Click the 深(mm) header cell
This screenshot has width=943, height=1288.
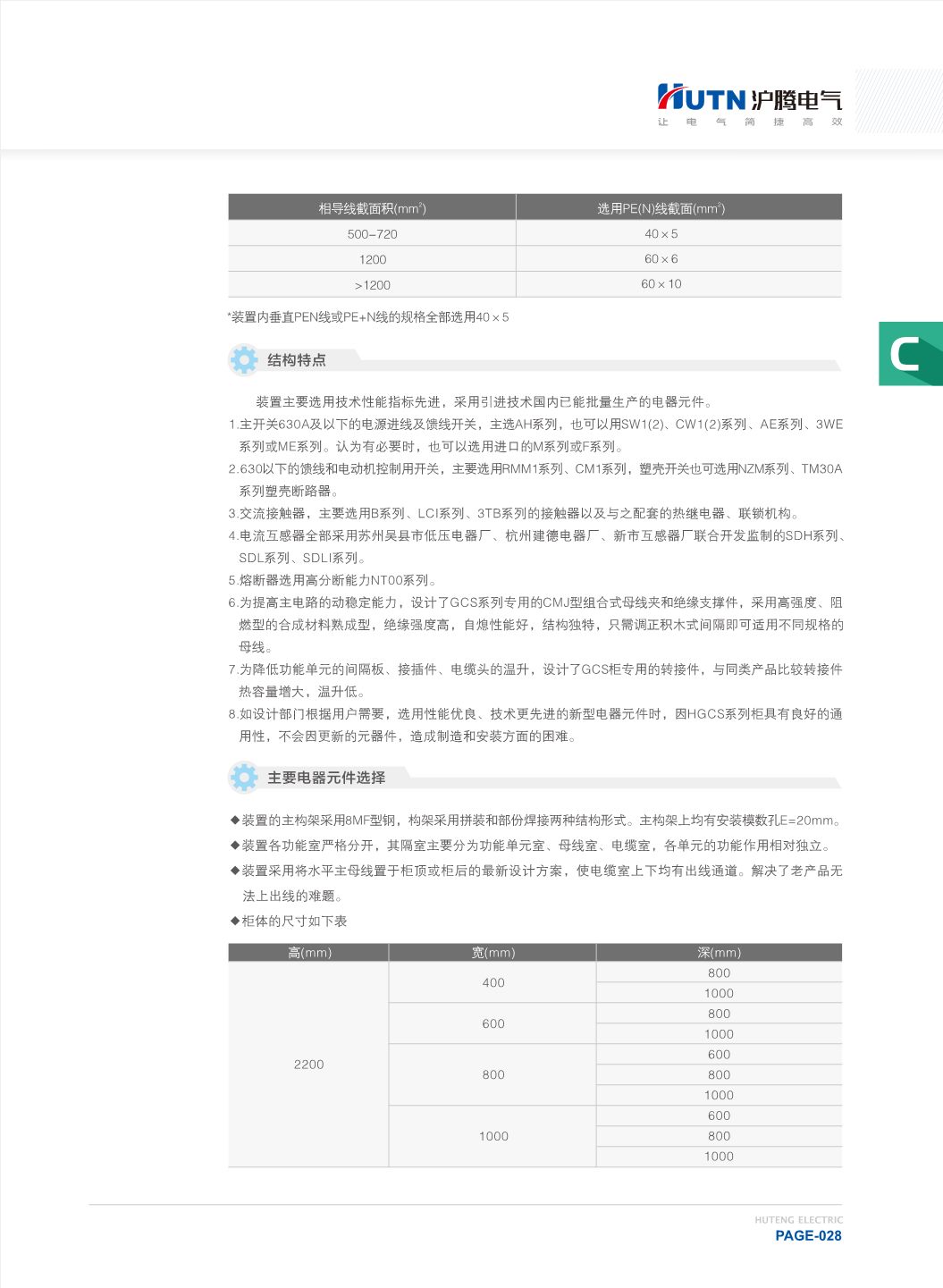click(x=719, y=952)
